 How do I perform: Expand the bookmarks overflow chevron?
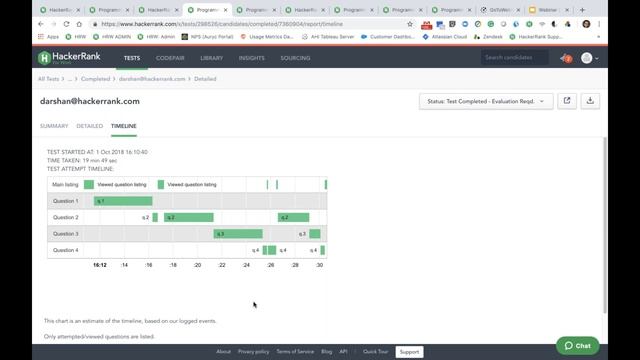point(598,37)
